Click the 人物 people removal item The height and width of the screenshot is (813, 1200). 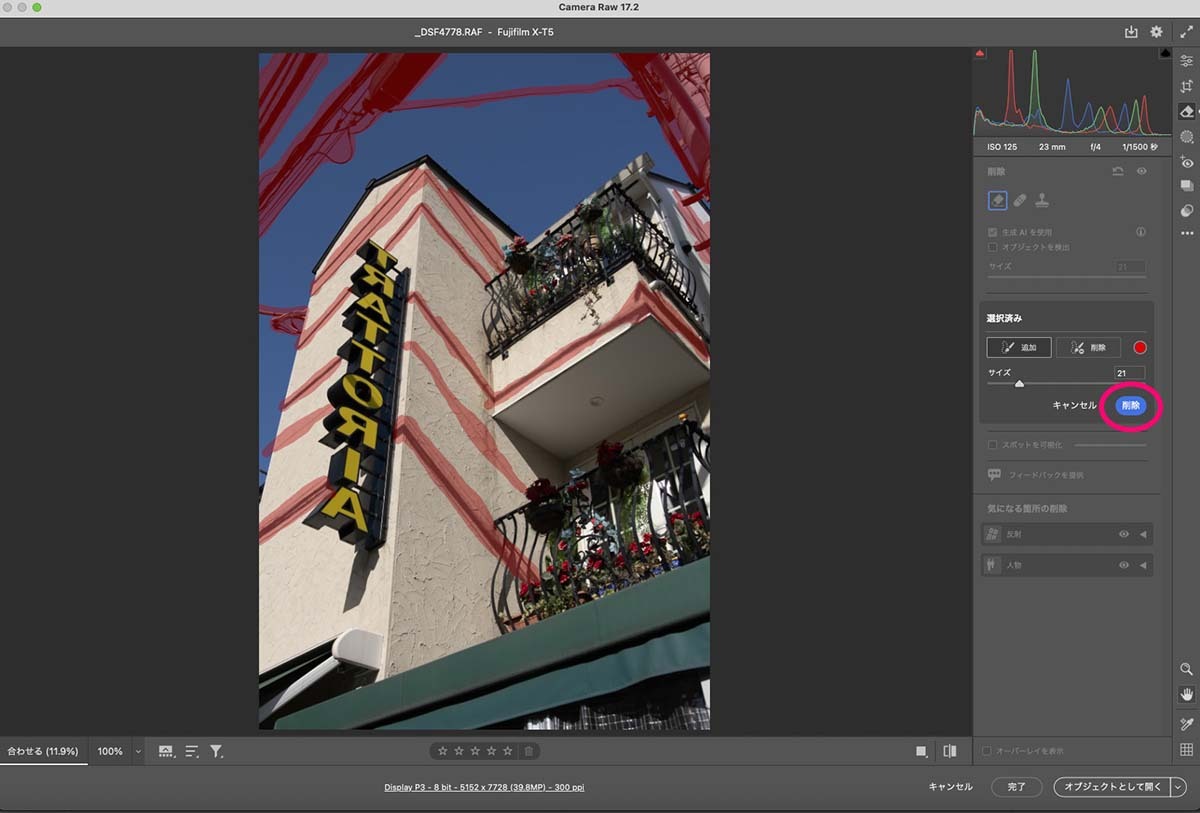1067,565
